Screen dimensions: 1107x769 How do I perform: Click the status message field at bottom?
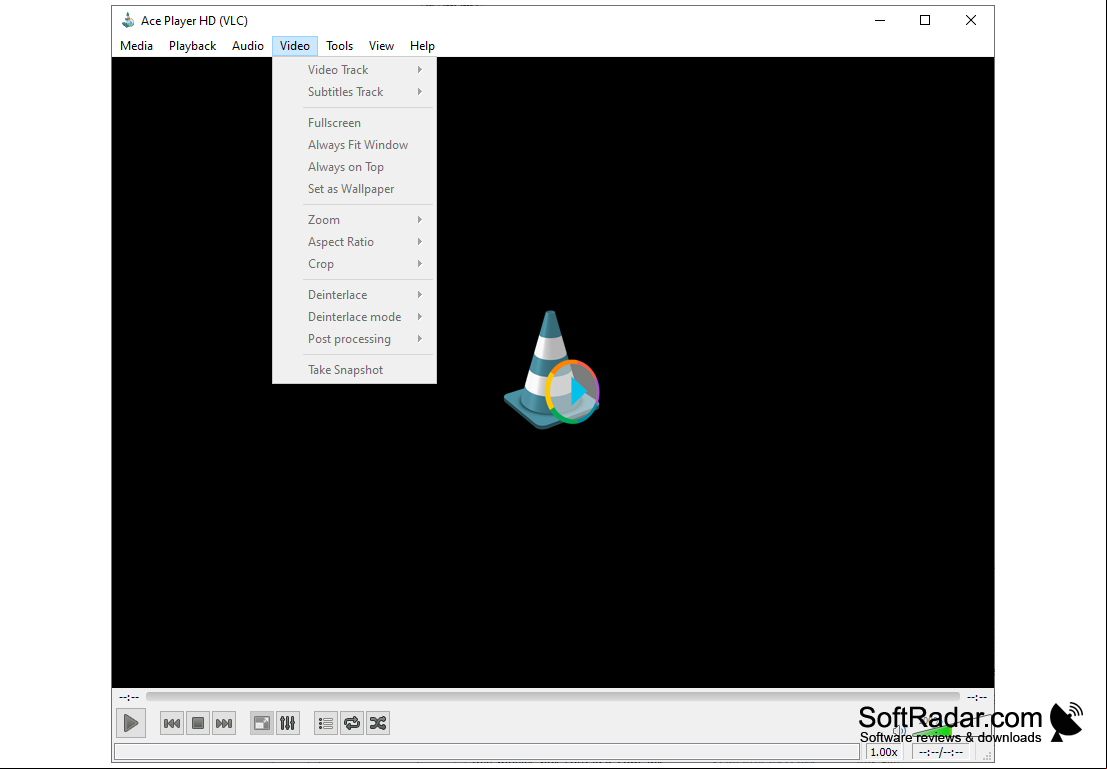(x=487, y=752)
